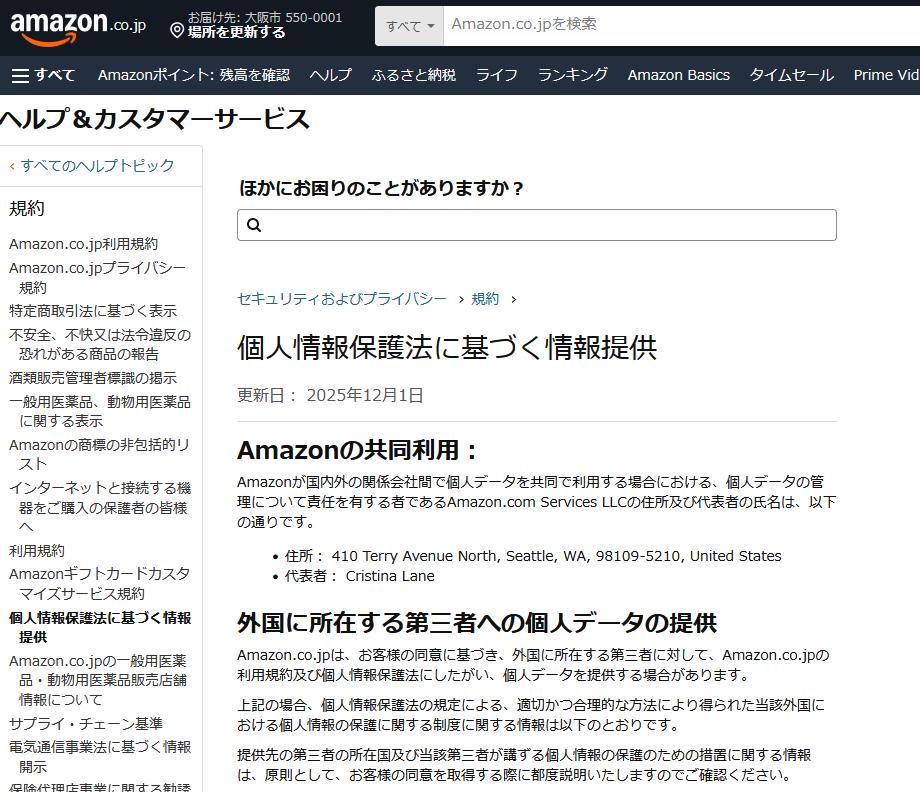Expand the breadcrumb arrow after セキュリティおよびプライバシー
This screenshot has width=920, height=792.
(x=463, y=300)
